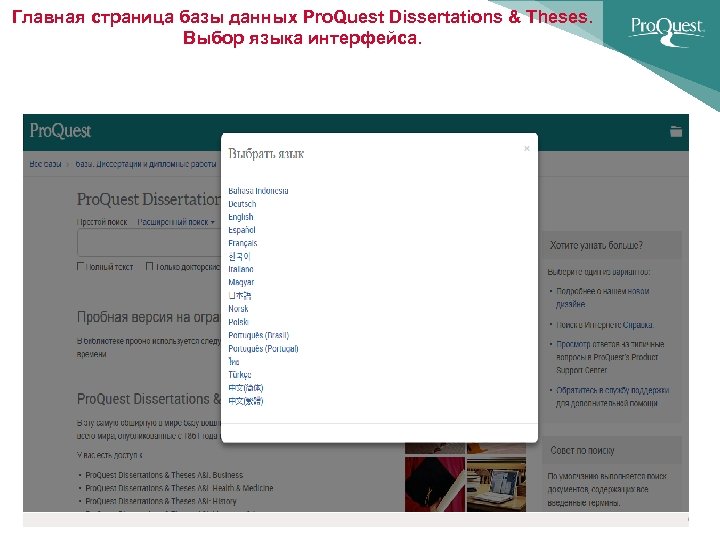
Task: Switch to simple search tab
Action: tap(102, 222)
